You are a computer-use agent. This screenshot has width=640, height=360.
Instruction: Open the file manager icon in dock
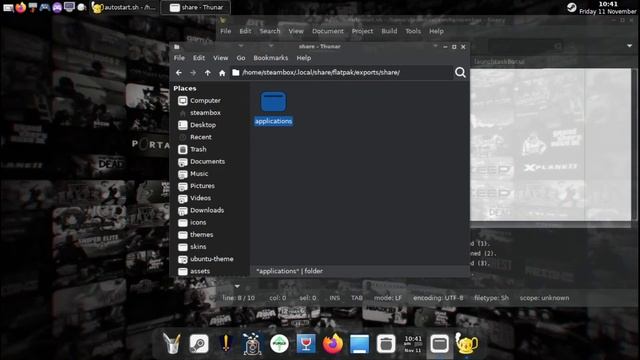[439, 344]
